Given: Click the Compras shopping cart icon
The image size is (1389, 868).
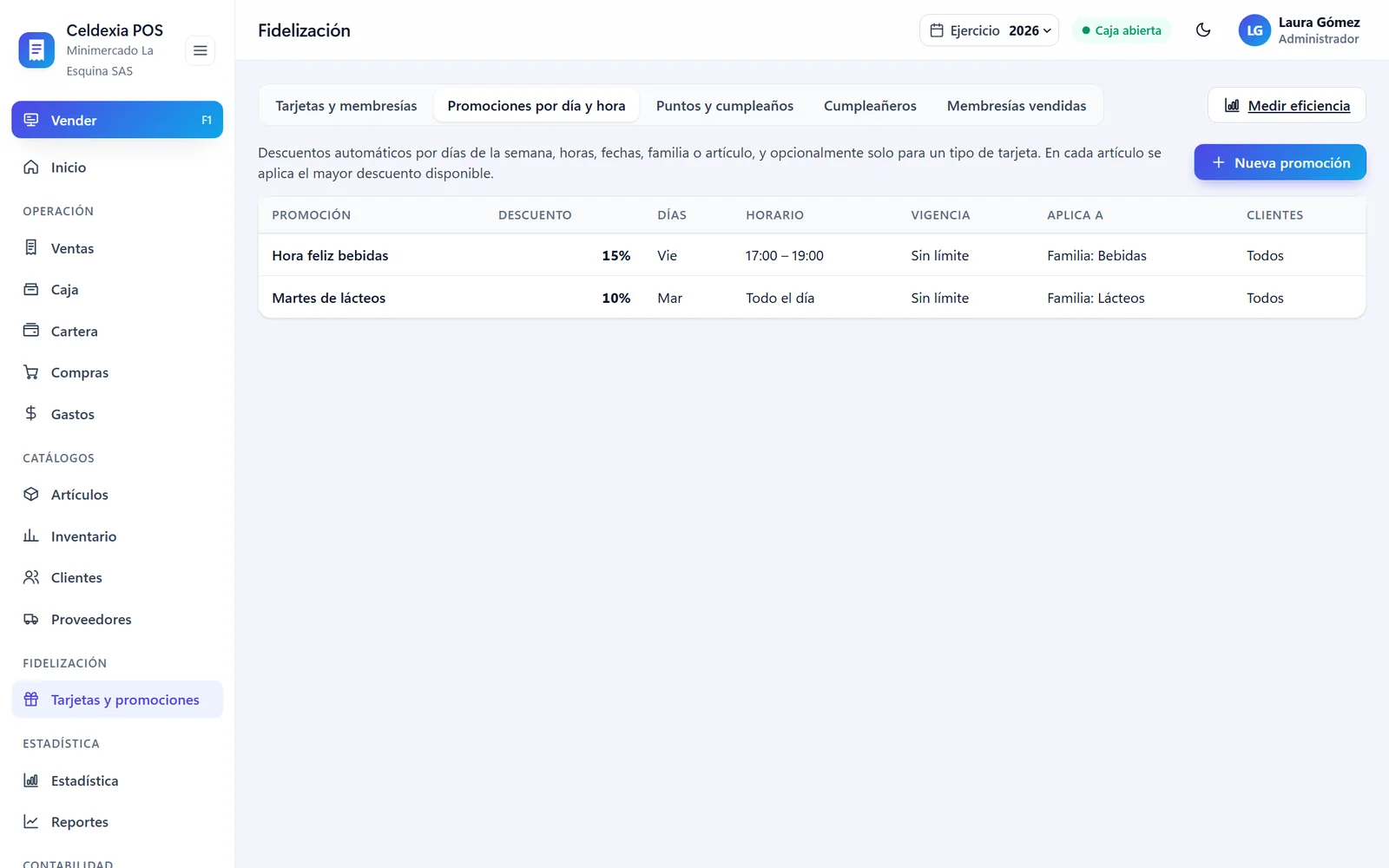Looking at the screenshot, I should (x=31, y=372).
